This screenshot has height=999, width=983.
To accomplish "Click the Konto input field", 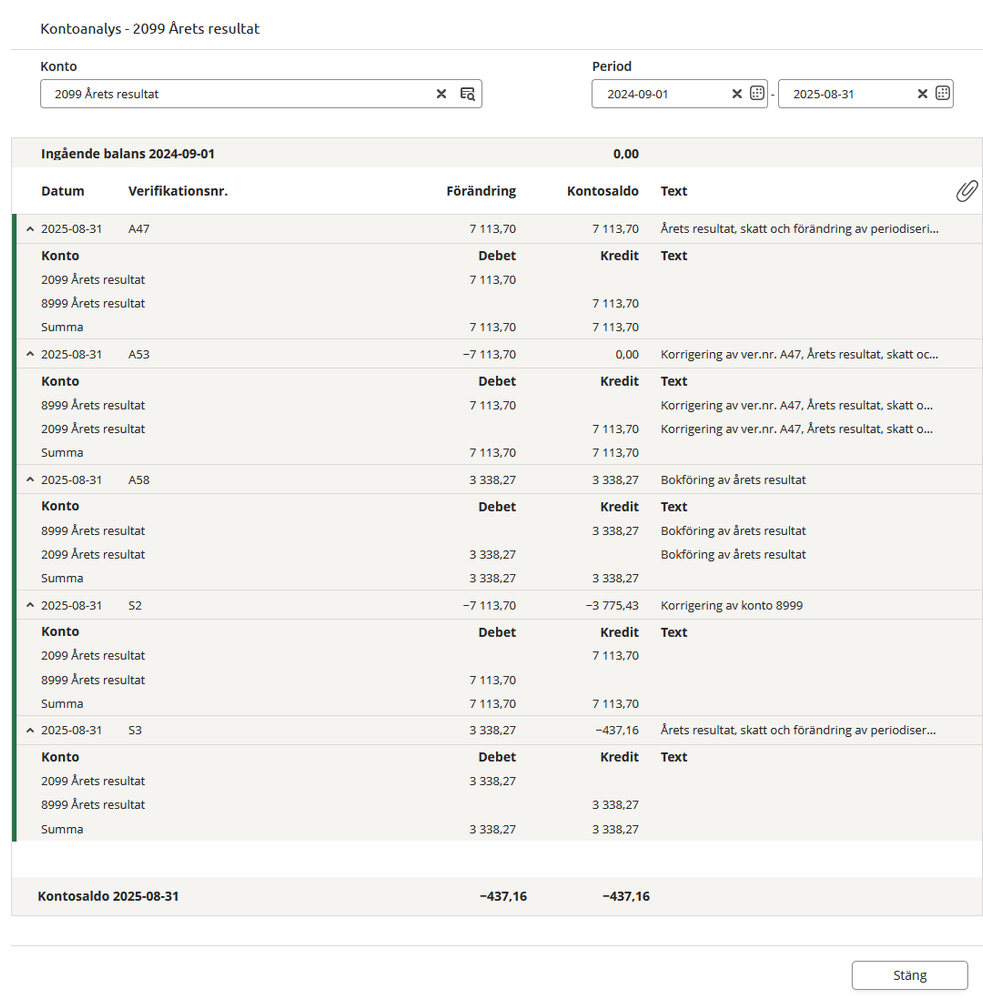I will point(240,94).
